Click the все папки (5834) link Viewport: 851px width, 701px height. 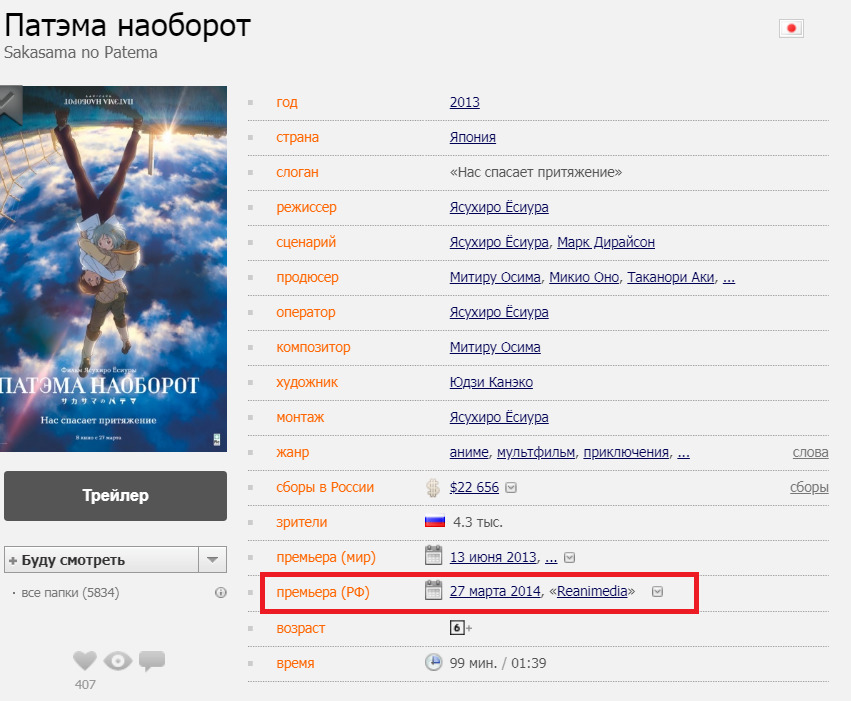click(70, 592)
